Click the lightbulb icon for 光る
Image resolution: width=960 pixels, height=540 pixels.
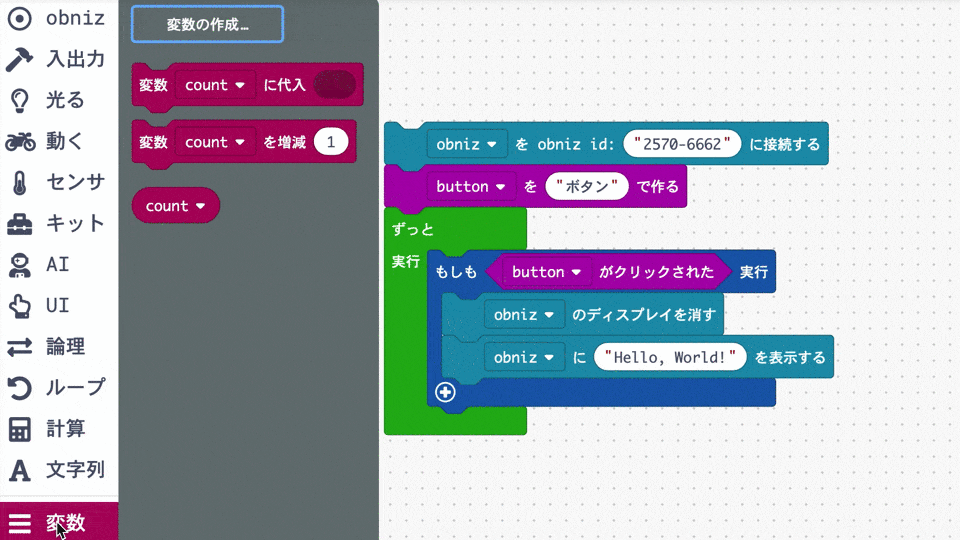(20, 100)
